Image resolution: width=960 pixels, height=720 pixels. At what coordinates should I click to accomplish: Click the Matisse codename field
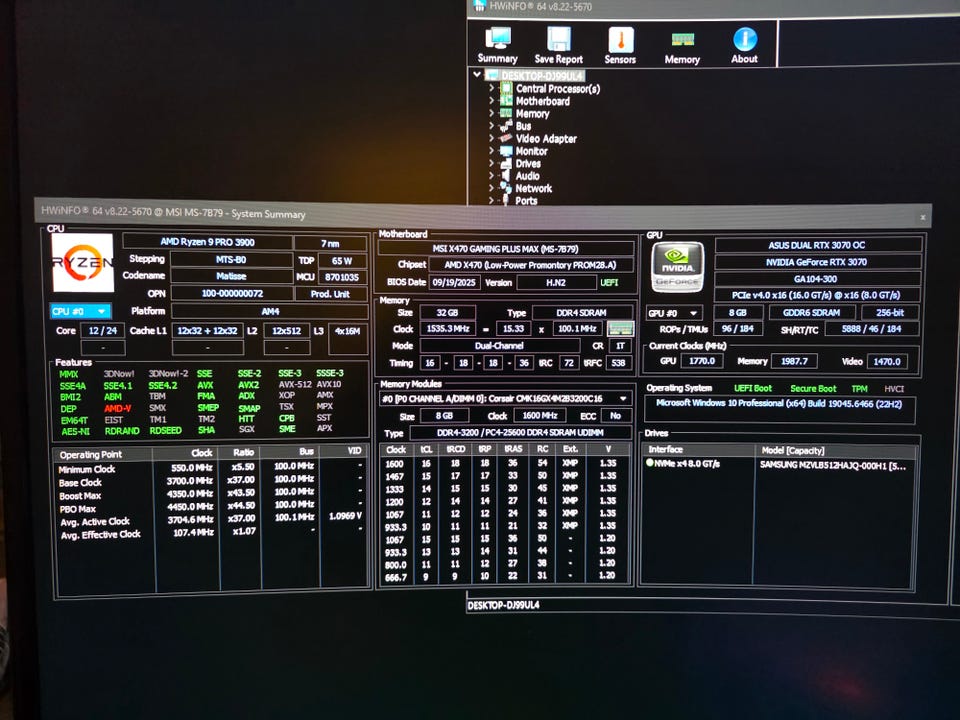(x=231, y=276)
